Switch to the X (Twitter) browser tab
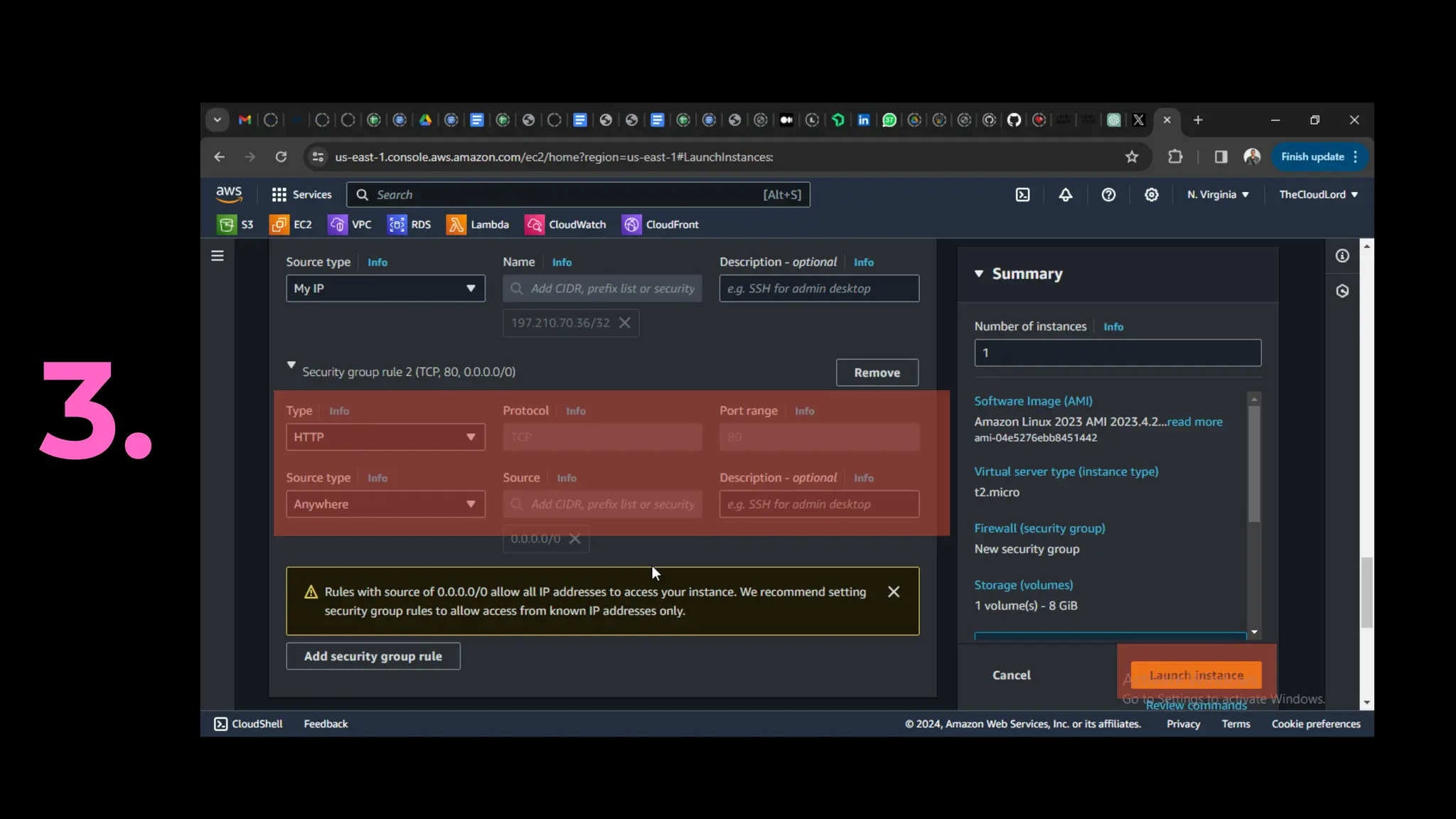The image size is (1456, 819). click(x=1138, y=120)
